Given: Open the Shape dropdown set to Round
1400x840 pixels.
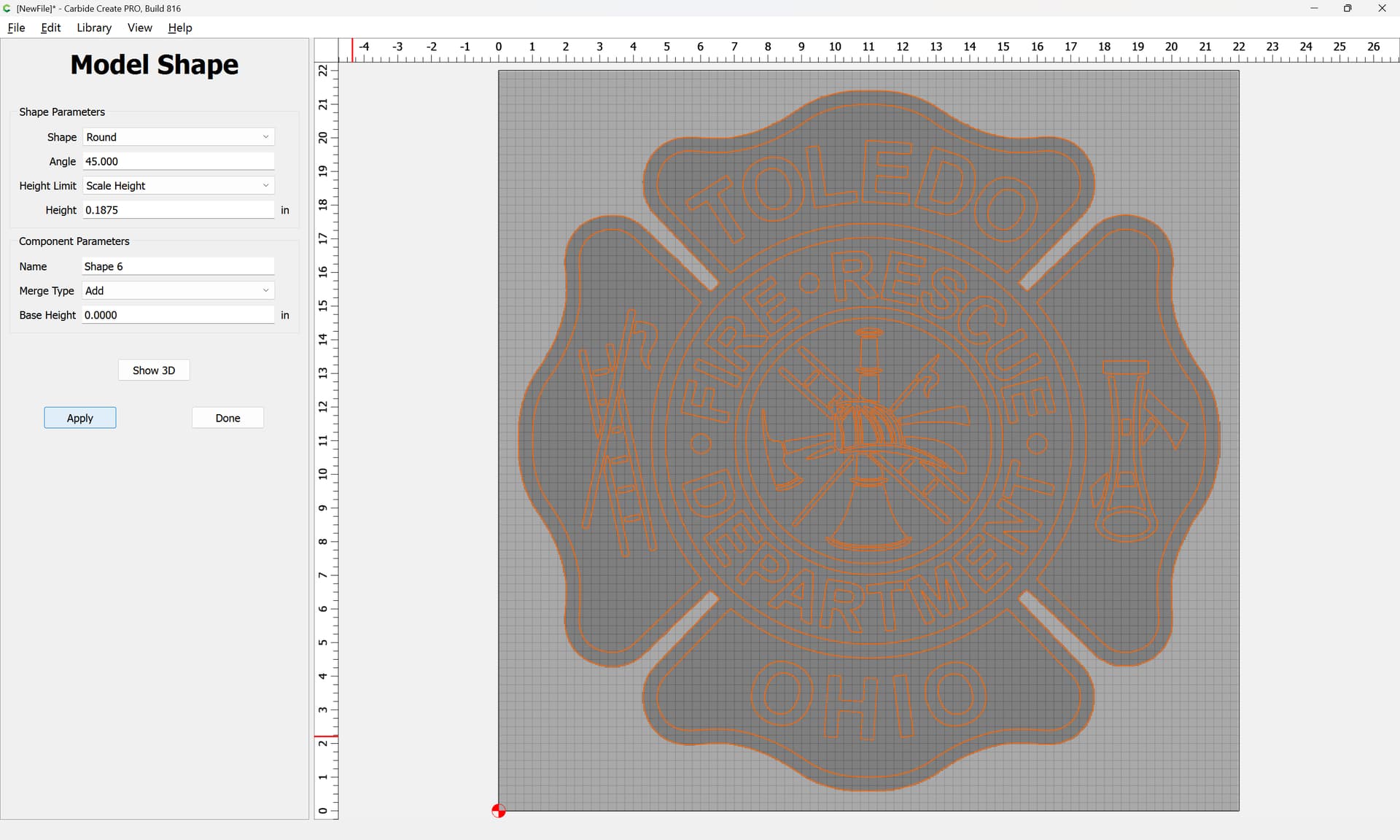Looking at the screenshot, I should 178,137.
